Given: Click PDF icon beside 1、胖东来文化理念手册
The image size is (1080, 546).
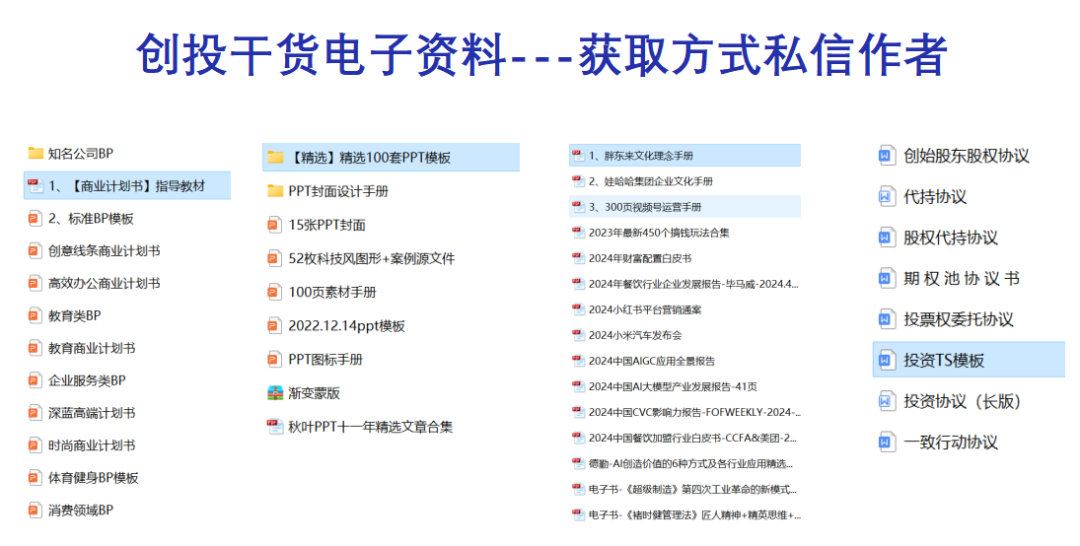Looking at the screenshot, I should click(579, 156).
